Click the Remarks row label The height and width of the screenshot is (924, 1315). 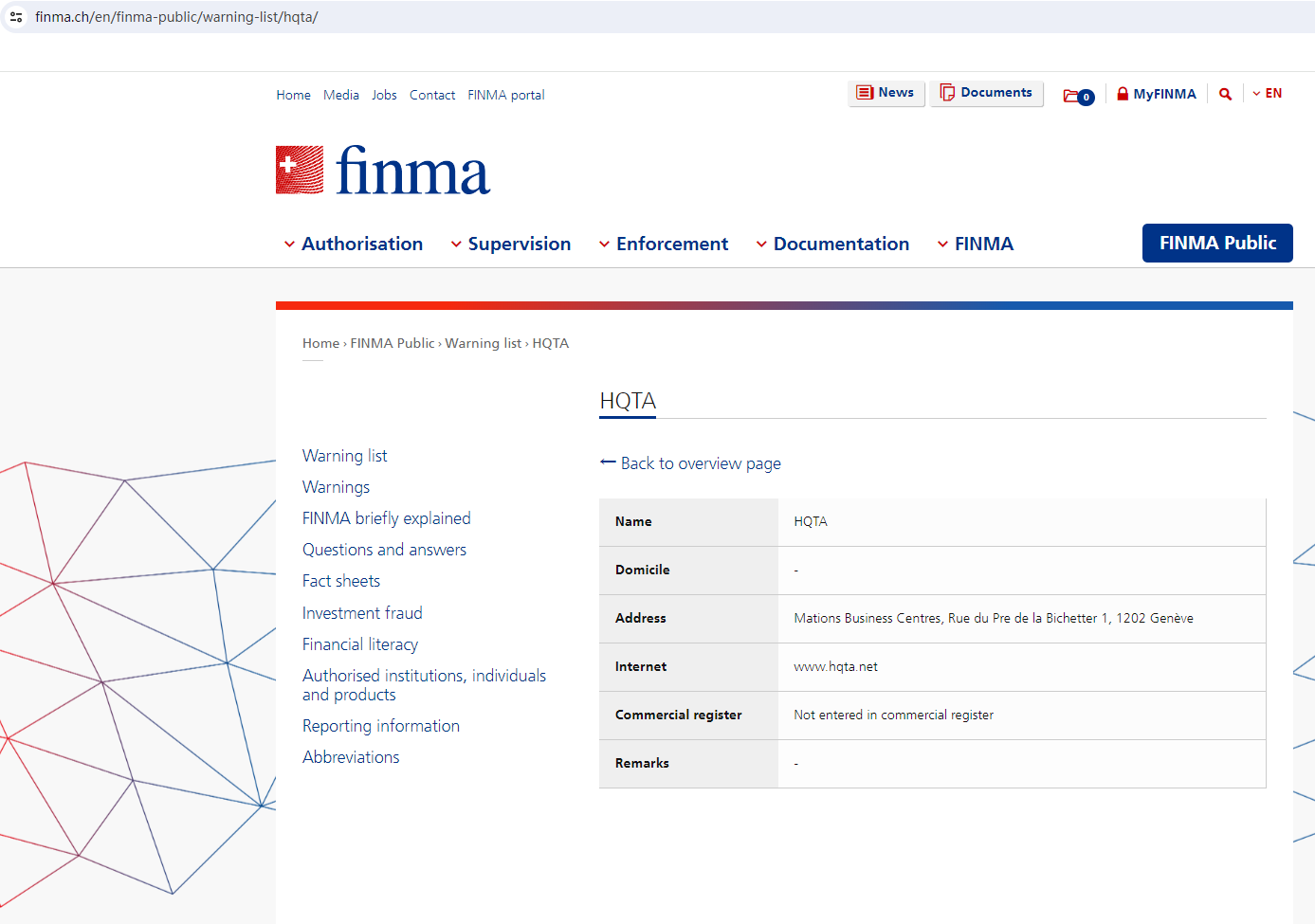pos(642,763)
